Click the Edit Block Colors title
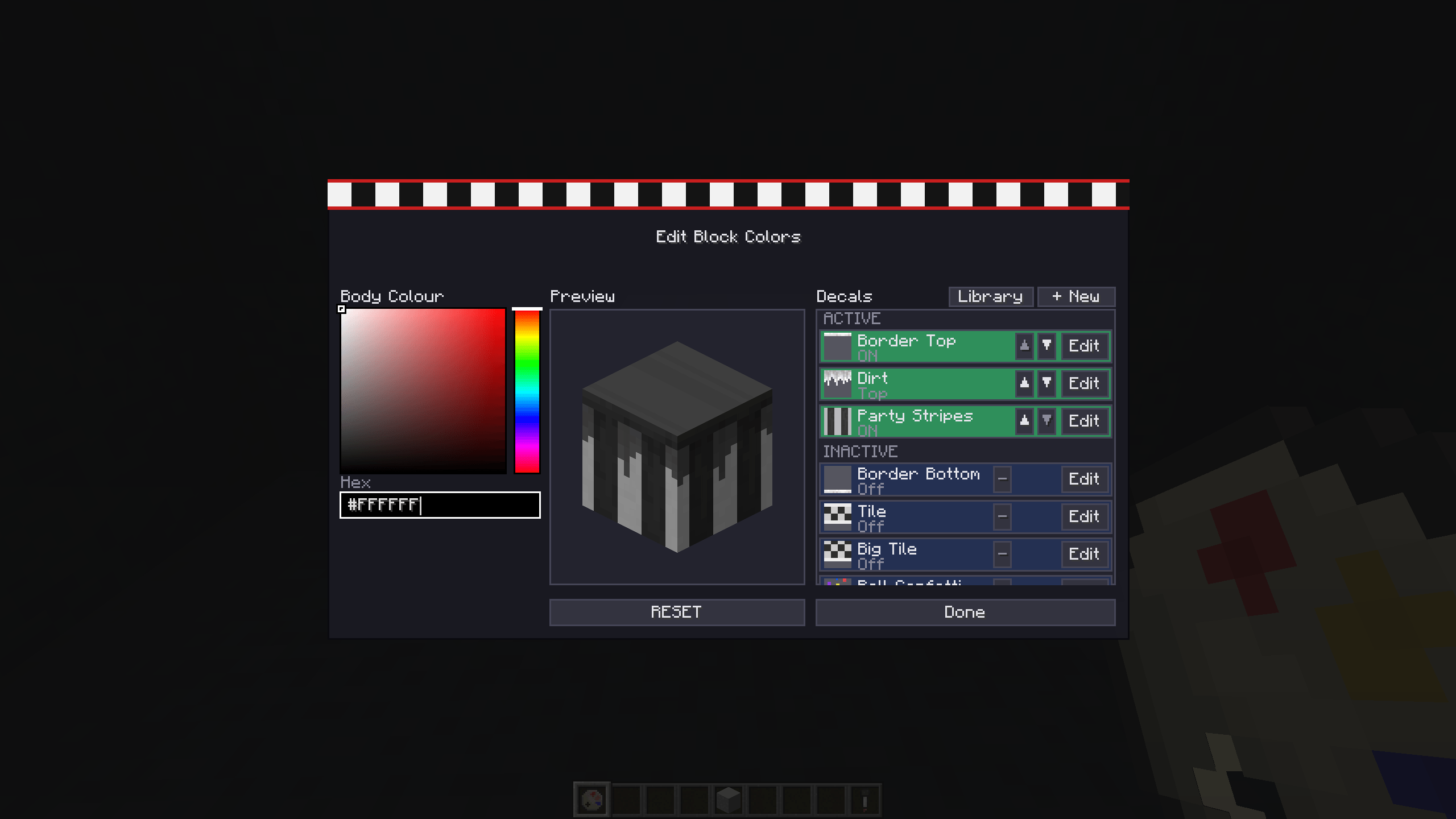 [x=728, y=237]
